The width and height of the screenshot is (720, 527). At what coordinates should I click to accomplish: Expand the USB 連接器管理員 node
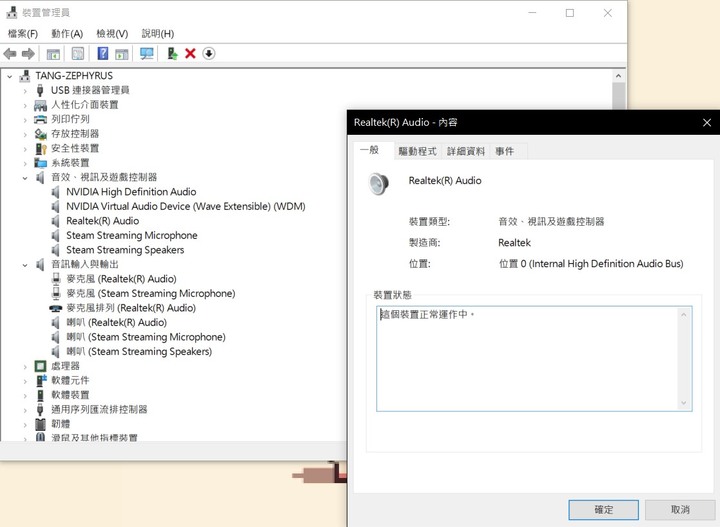[25, 91]
